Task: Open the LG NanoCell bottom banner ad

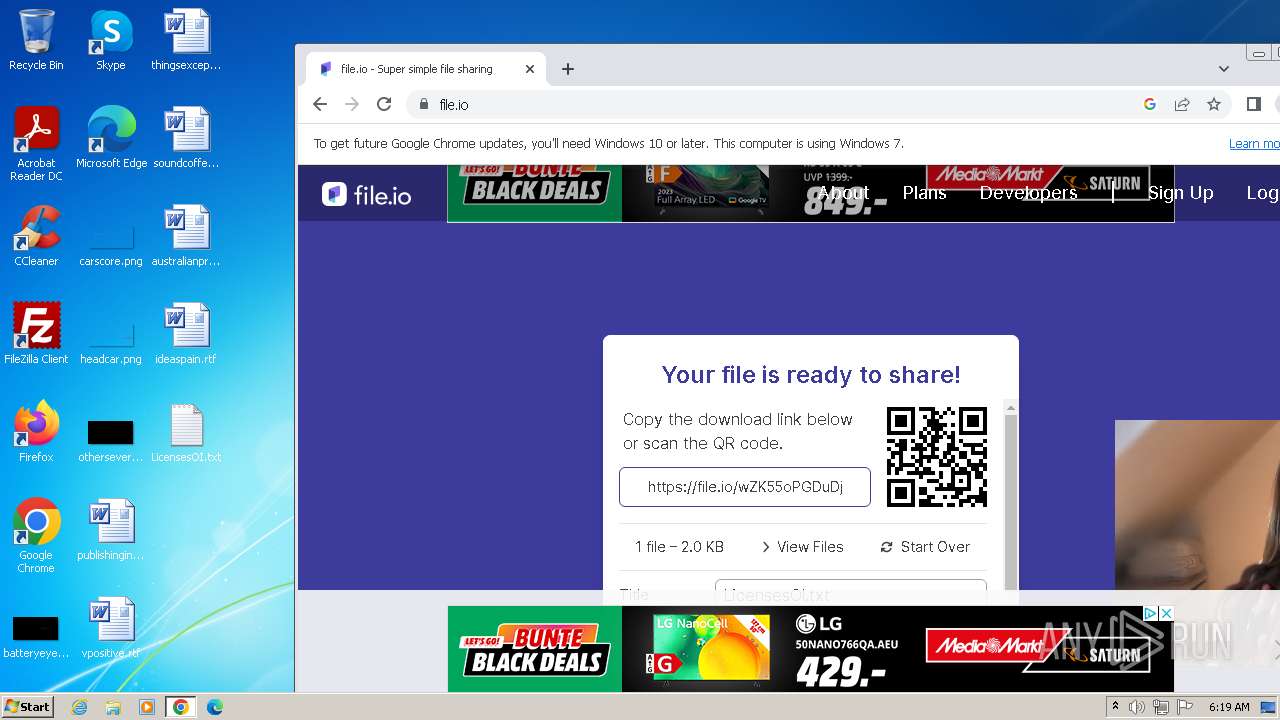Action: point(810,649)
